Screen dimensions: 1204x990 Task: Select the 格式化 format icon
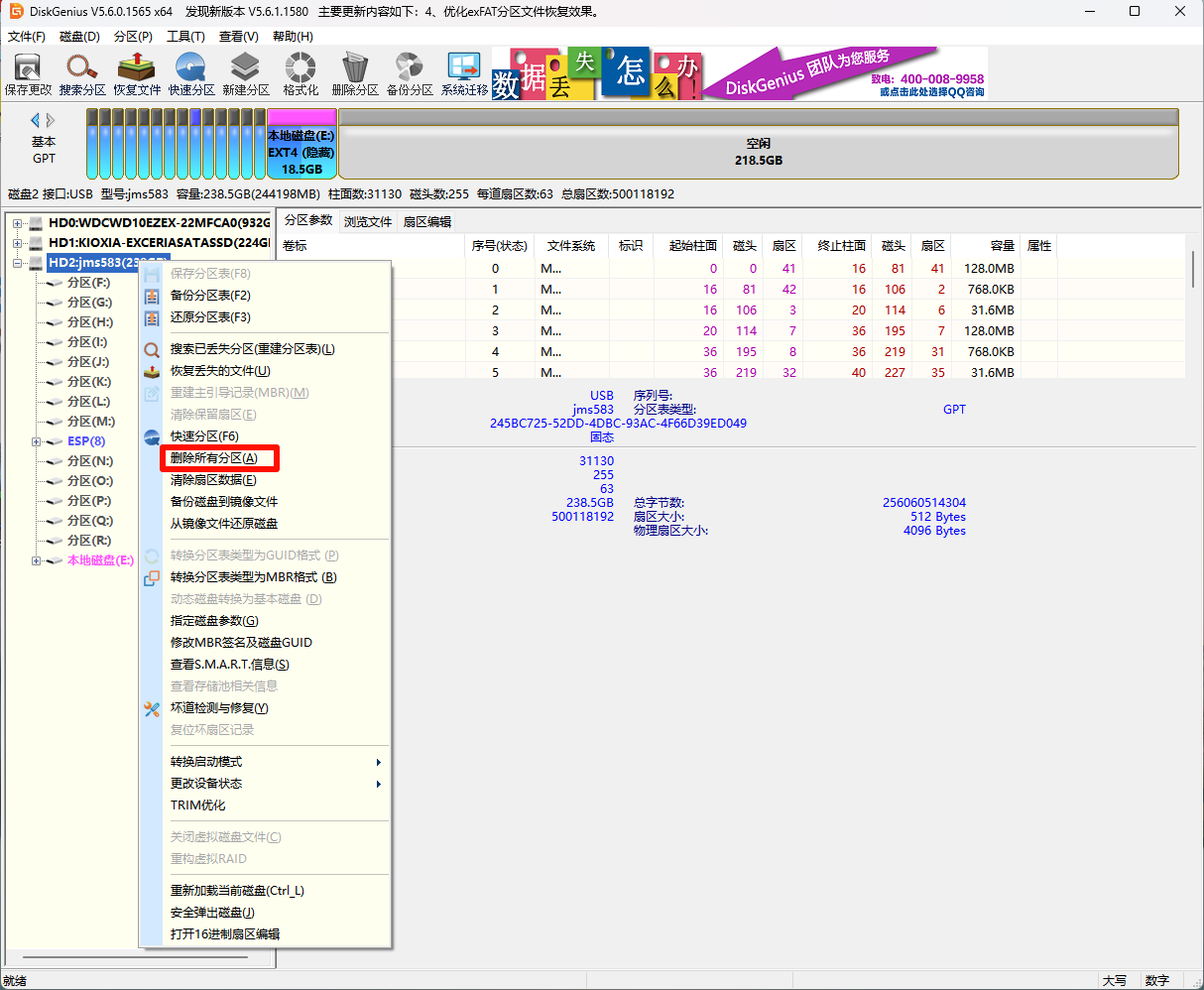tap(301, 74)
